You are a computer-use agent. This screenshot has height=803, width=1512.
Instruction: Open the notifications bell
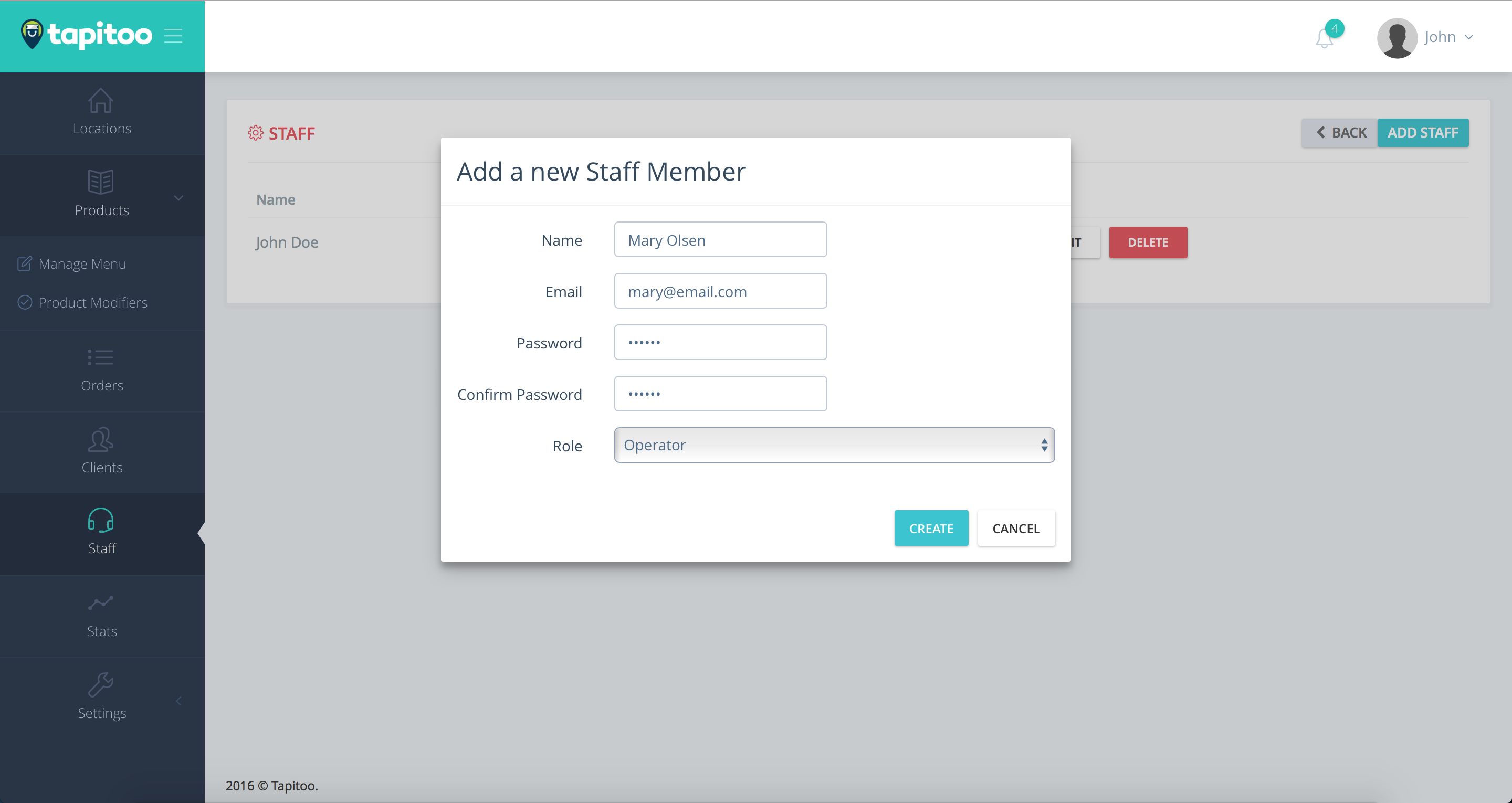click(1324, 38)
